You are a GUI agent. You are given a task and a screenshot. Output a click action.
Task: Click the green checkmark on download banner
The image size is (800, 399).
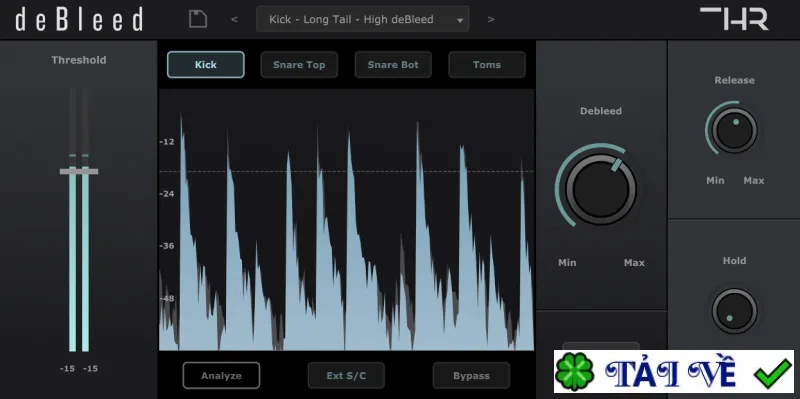[x=772, y=374]
